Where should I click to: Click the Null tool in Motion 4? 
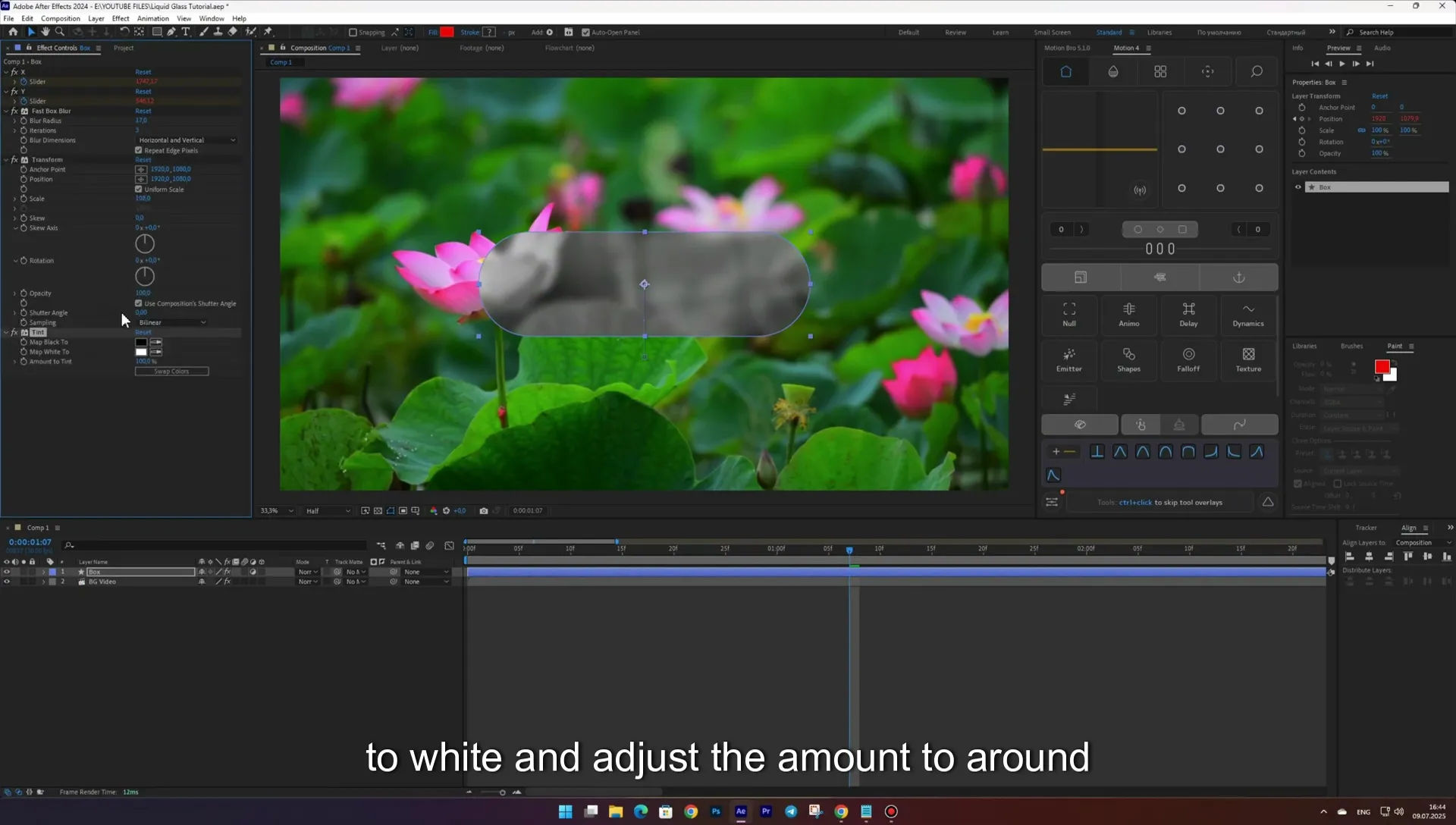tap(1069, 314)
